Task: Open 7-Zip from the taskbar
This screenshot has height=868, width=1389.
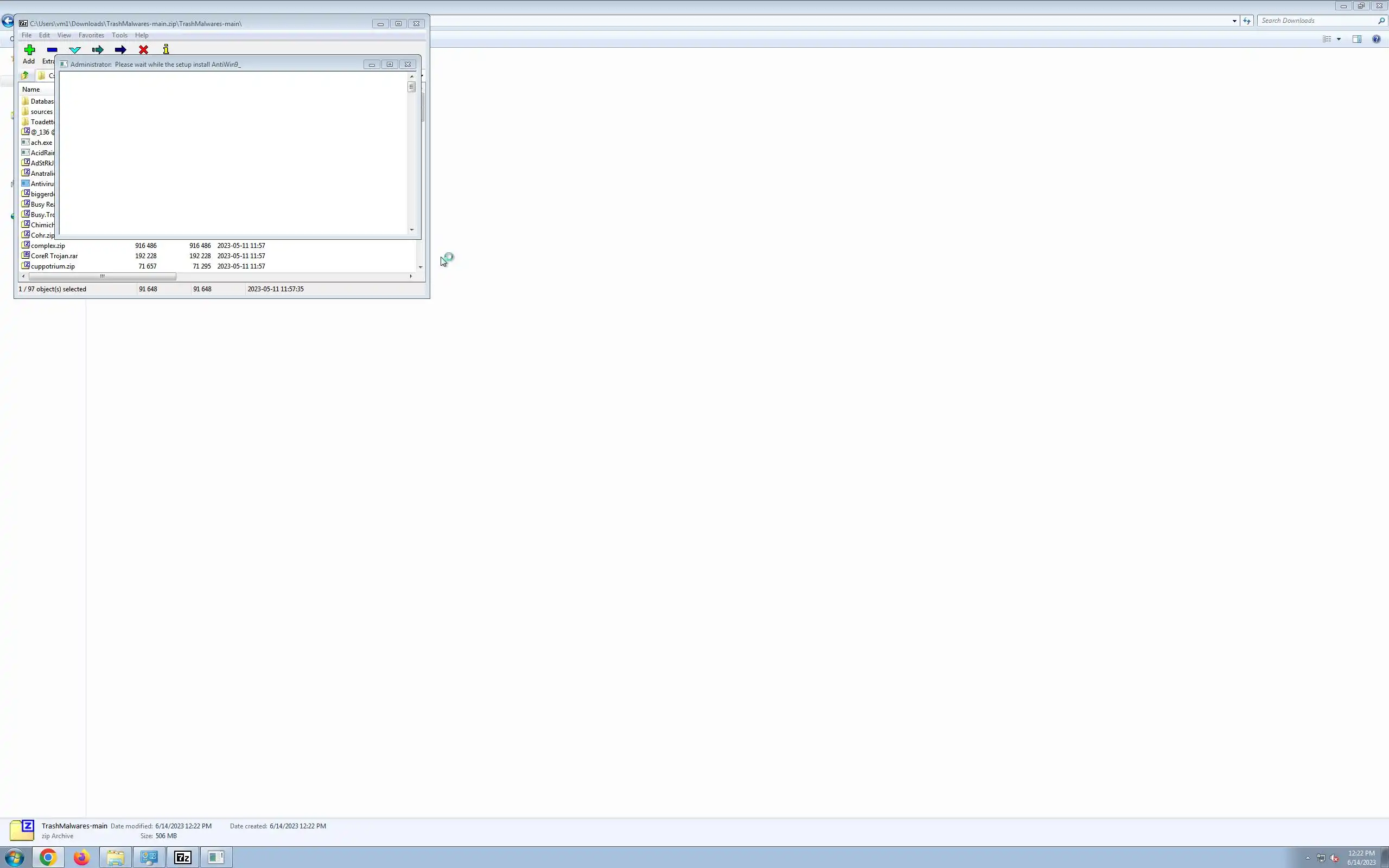Action: [x=182, y=857]
